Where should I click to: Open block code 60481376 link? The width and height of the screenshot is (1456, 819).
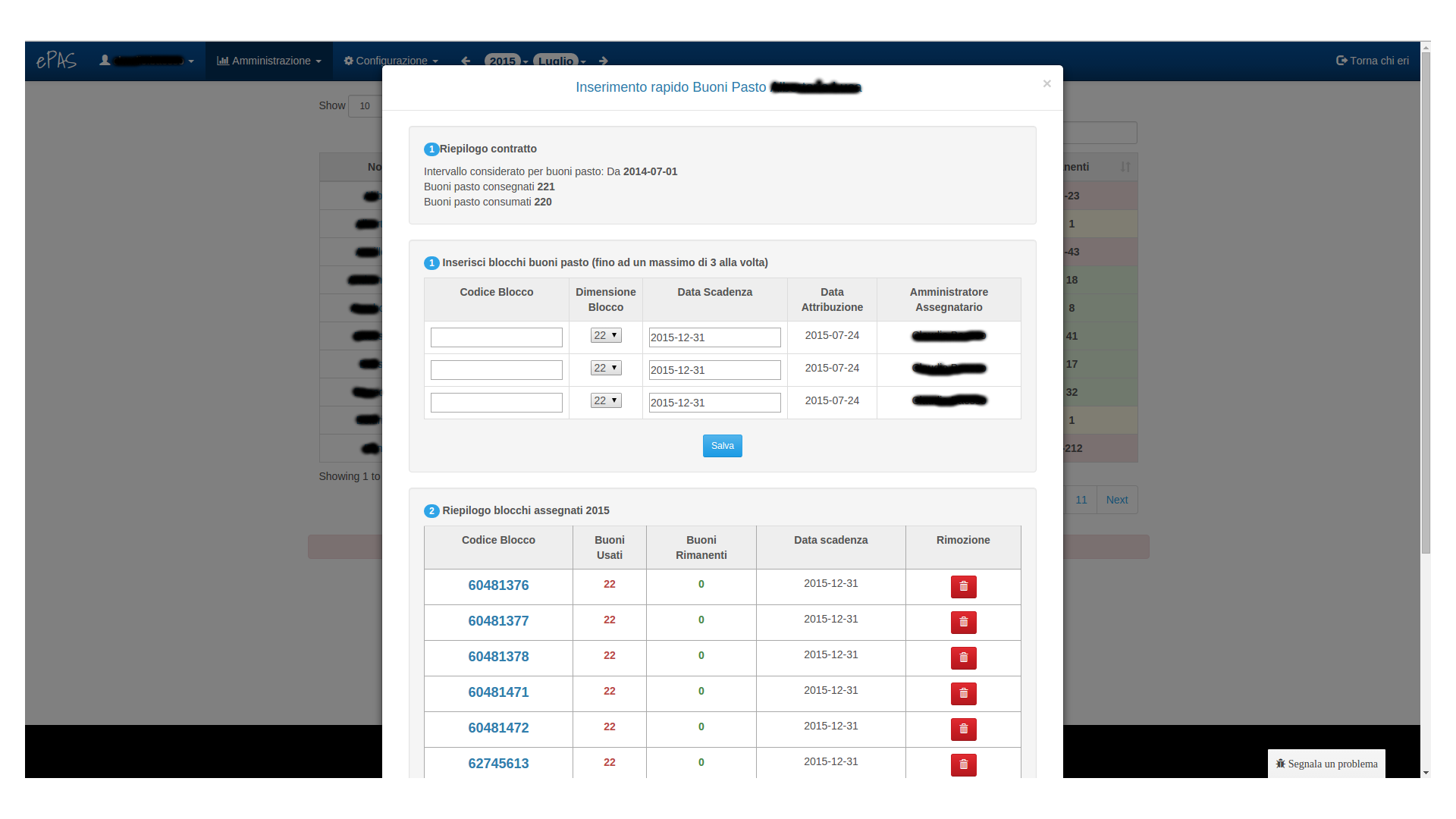[x=498, y=585]
